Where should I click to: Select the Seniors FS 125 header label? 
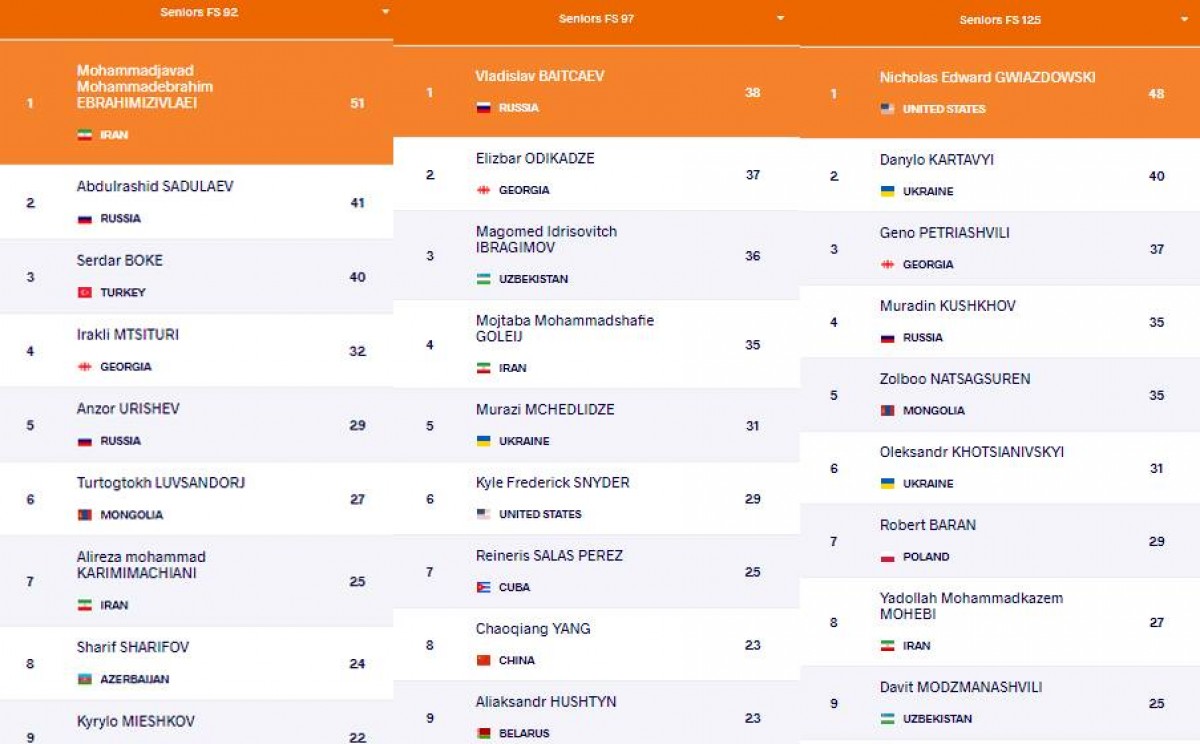1000,20
